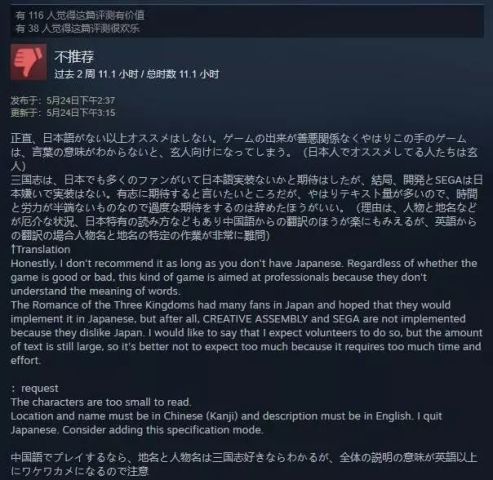Viewport: 493px width, 480px height.
Task: Click the single word 'effort.' line
Action: tap(26, 361)
